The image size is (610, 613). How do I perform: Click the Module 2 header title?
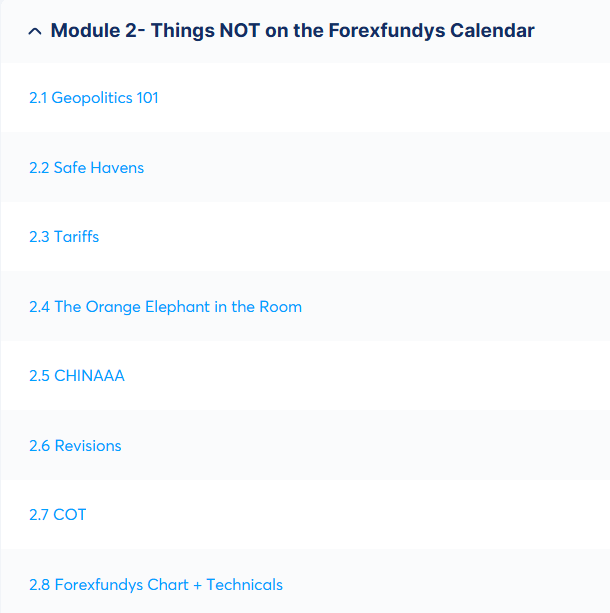click(292, 31)
